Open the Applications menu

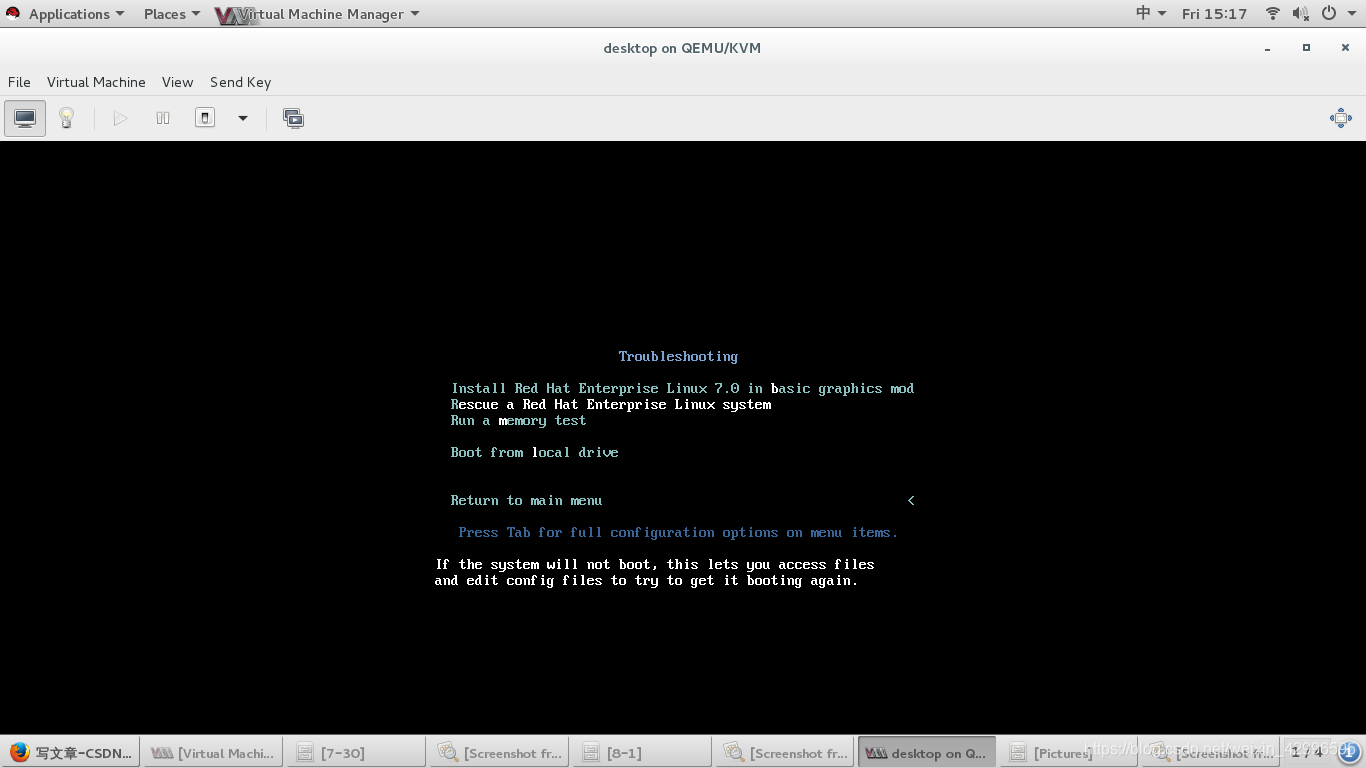[x=76, y=14]
